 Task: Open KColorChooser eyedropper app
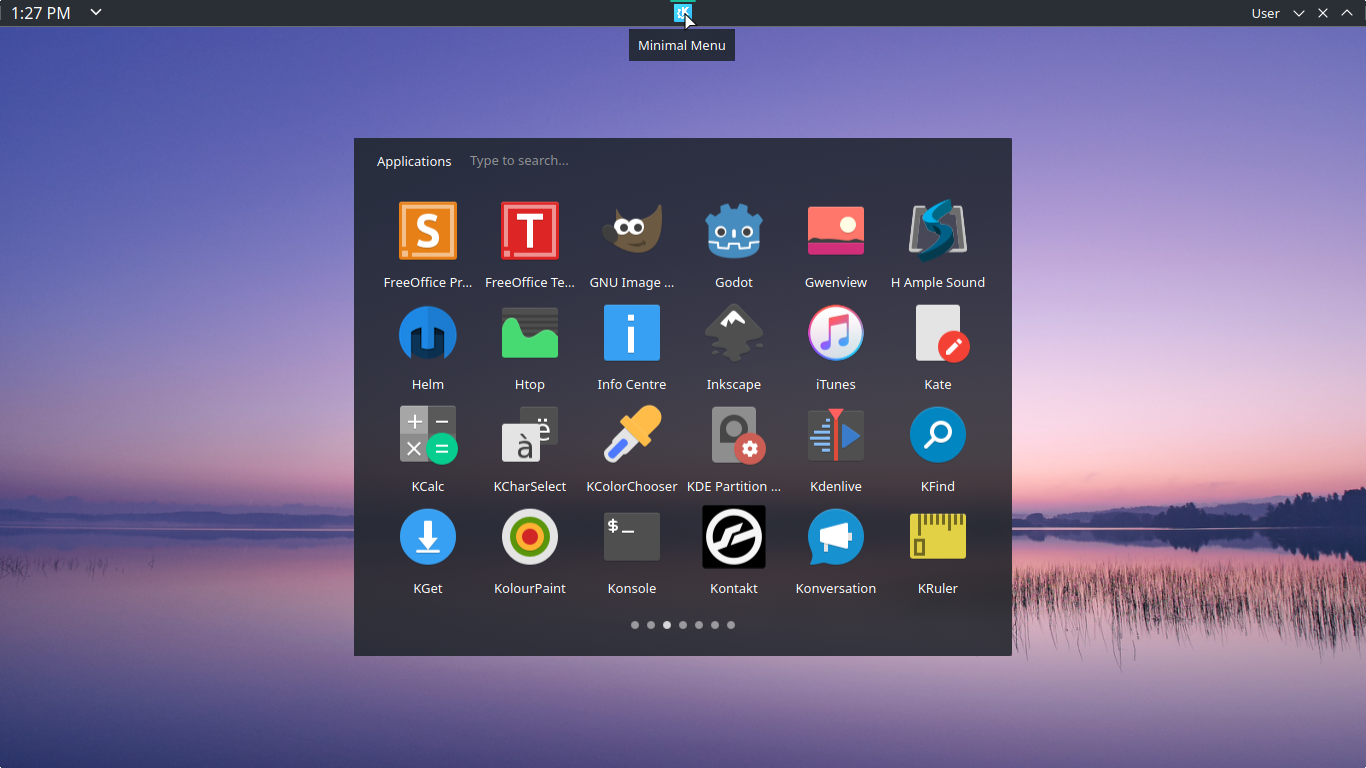point(632,435)
